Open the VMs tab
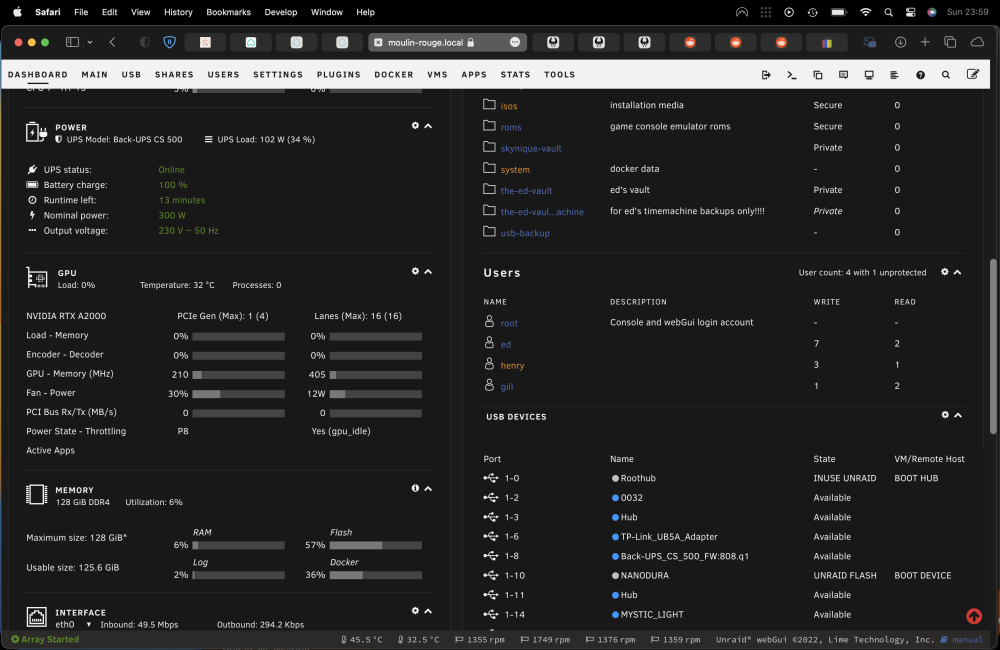Screen dimensions: 1000x650 [x=438, y=75]
